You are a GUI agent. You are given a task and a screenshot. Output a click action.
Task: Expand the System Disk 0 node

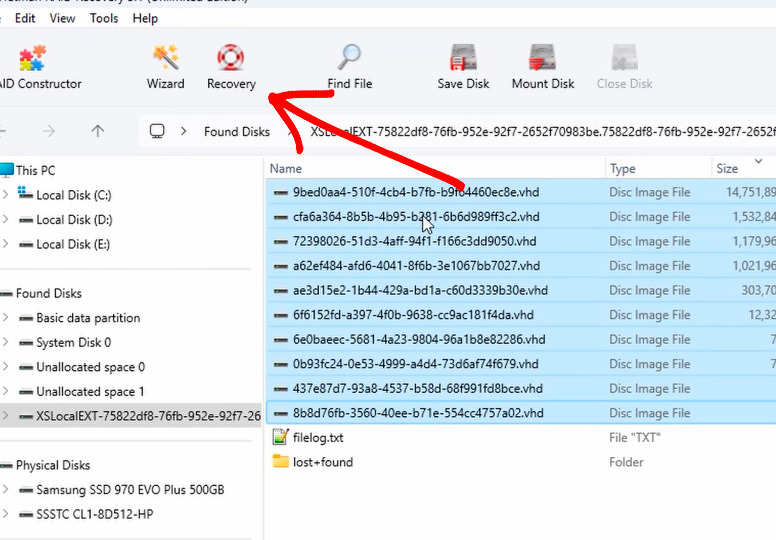click(x=5, y=342)
